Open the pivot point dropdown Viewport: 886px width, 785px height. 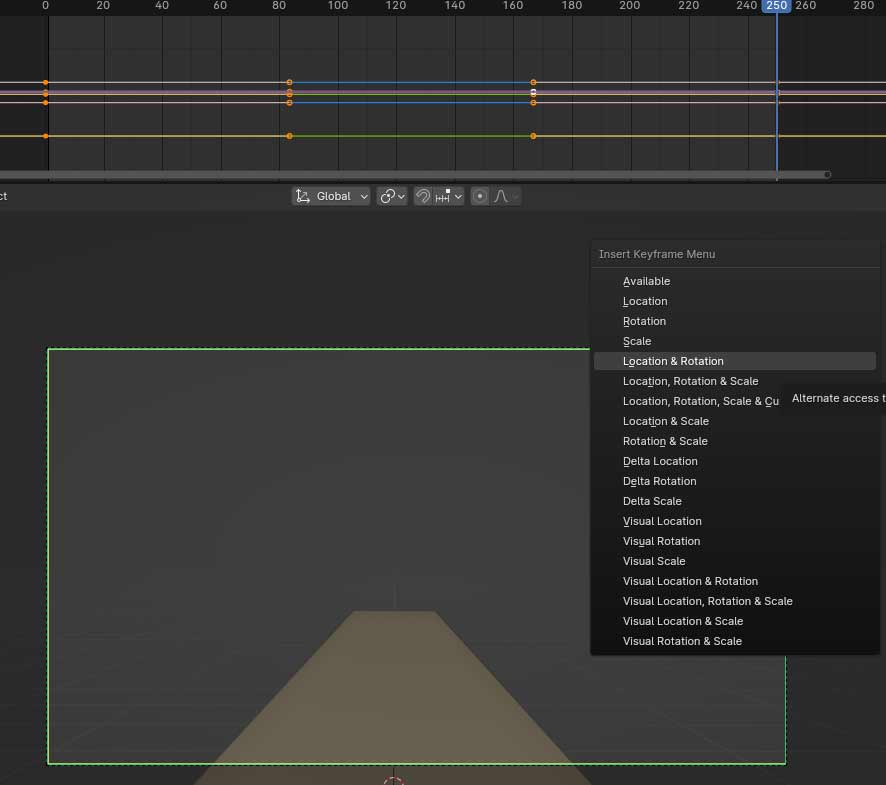pos(392,196)
